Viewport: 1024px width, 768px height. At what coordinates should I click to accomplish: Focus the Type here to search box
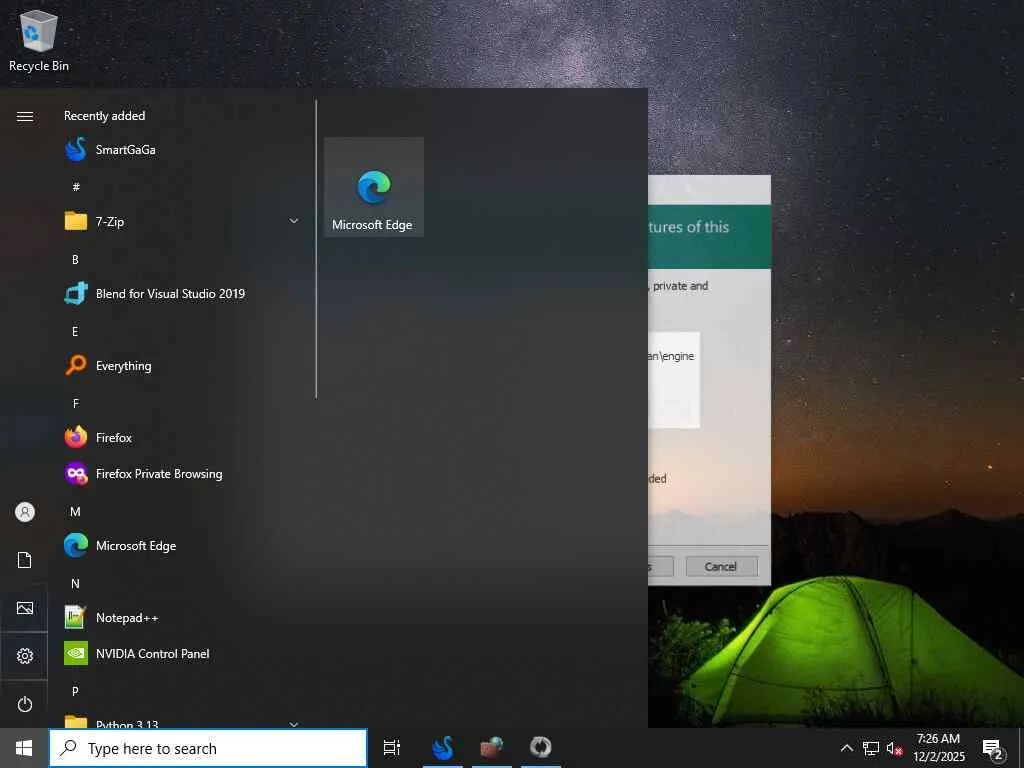208,748
